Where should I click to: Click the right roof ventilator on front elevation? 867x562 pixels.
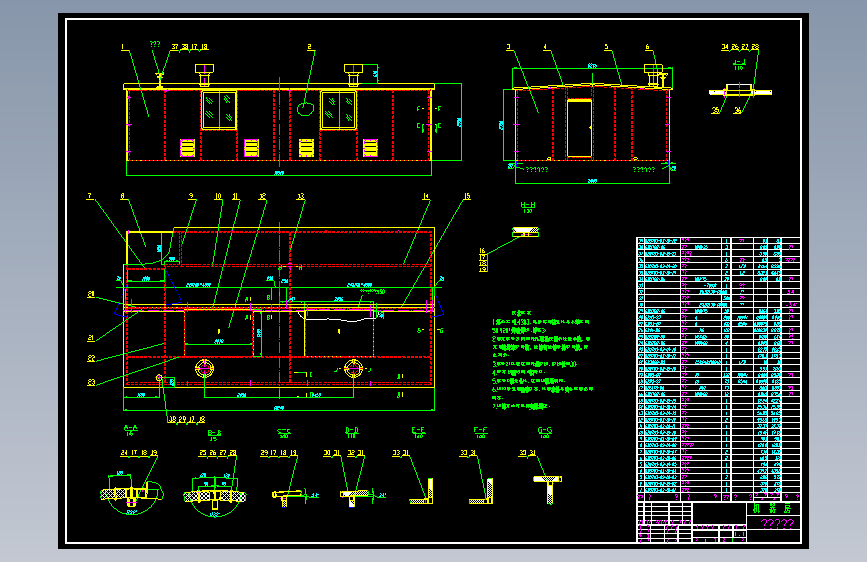click(x=353, y=75)
